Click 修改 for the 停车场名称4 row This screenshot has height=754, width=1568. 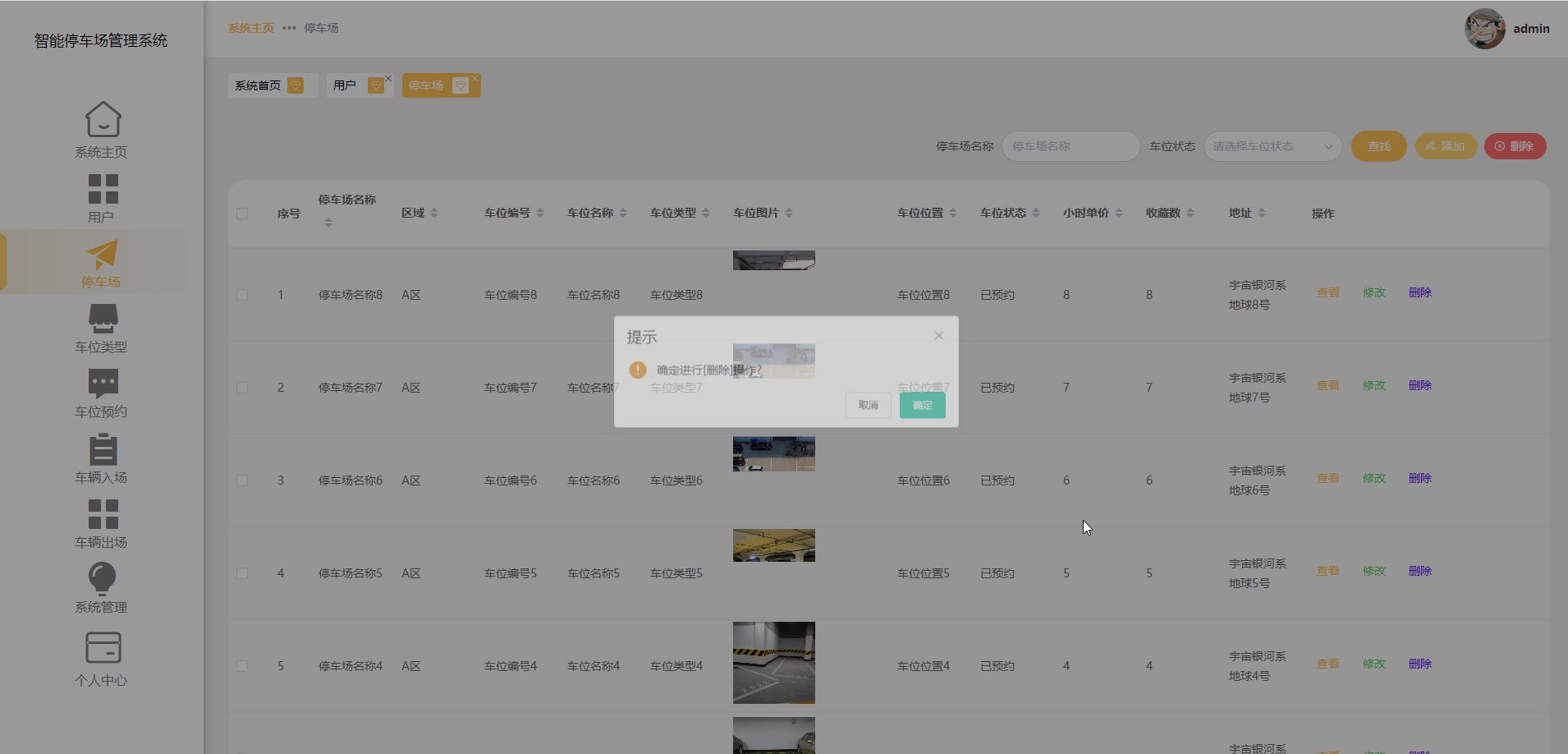(1374, 664)
